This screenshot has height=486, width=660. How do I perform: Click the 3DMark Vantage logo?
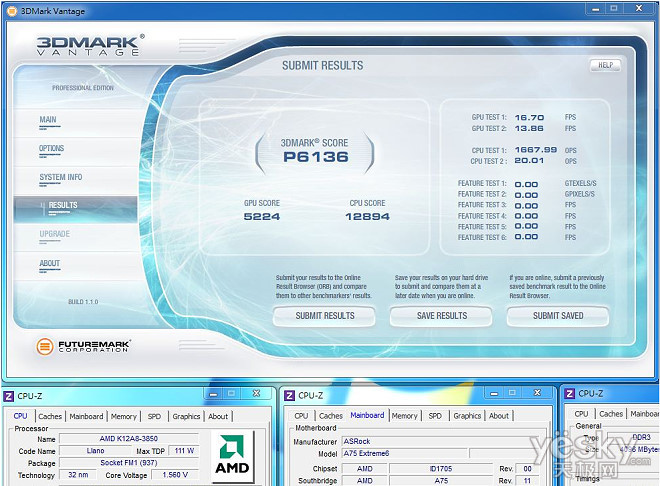(90, 45)
